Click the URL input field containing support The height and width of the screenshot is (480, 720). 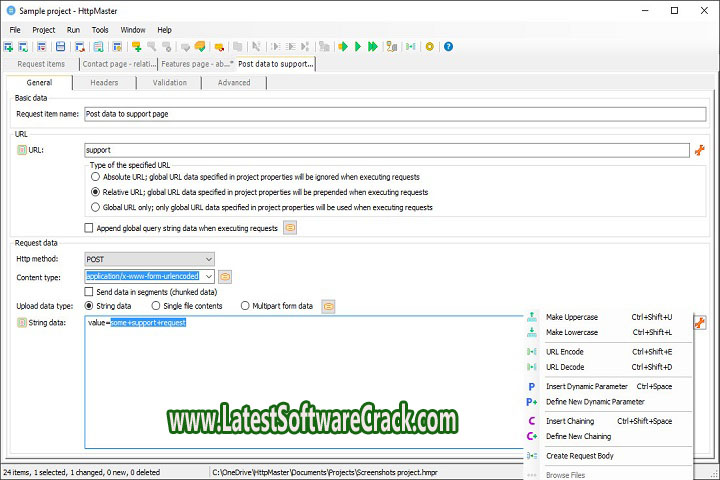pos(387,150)
